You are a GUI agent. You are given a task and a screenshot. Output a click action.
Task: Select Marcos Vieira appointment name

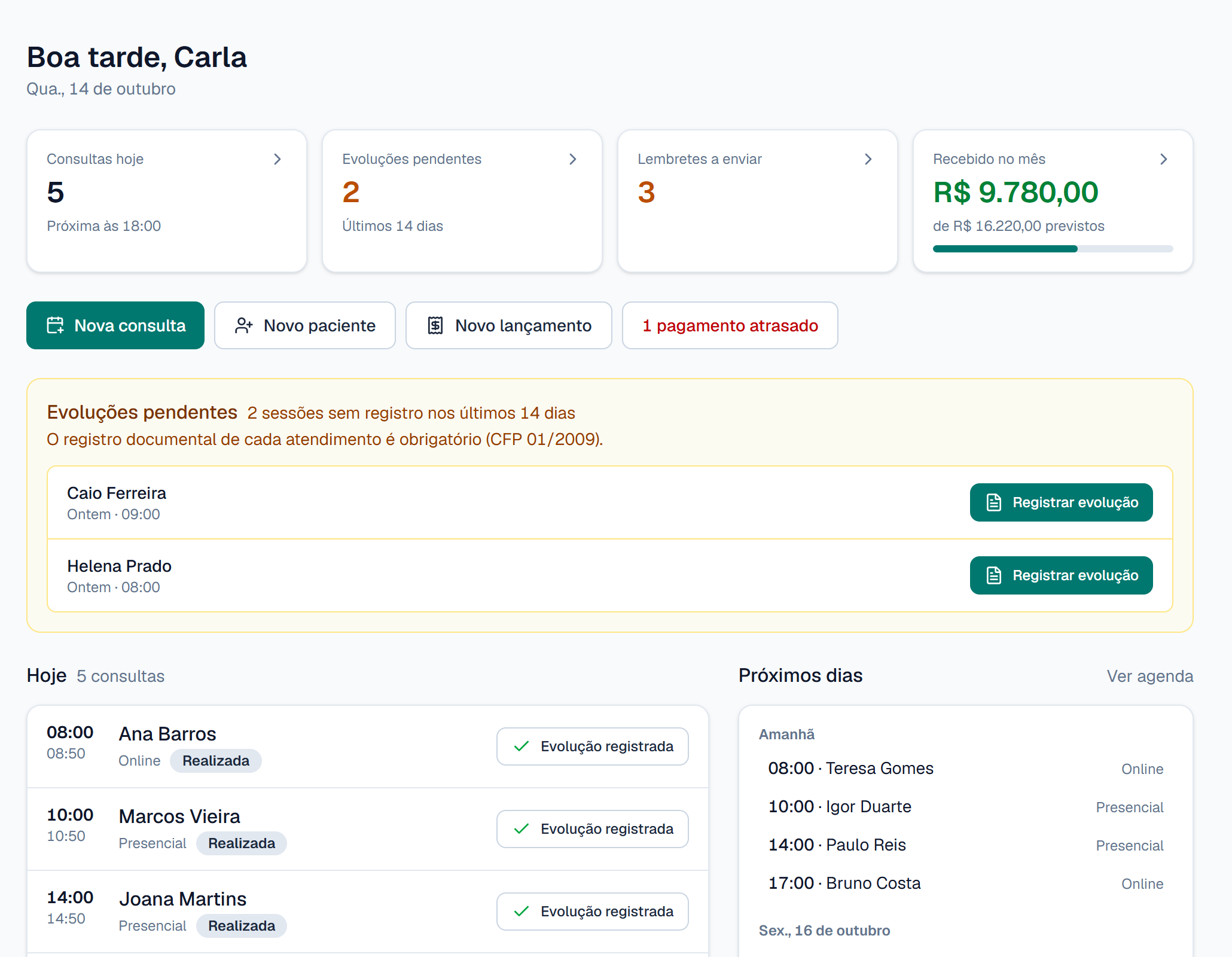point(179,816)
